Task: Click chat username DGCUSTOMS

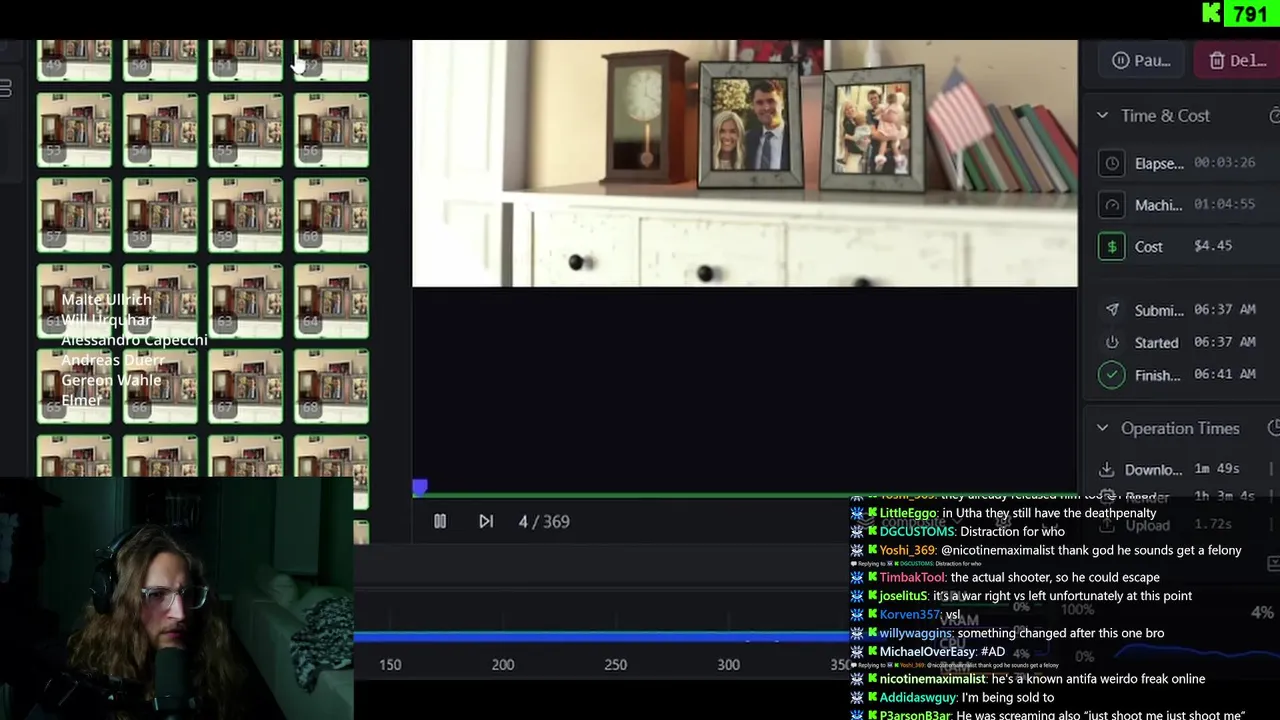Action: [917, 532]
